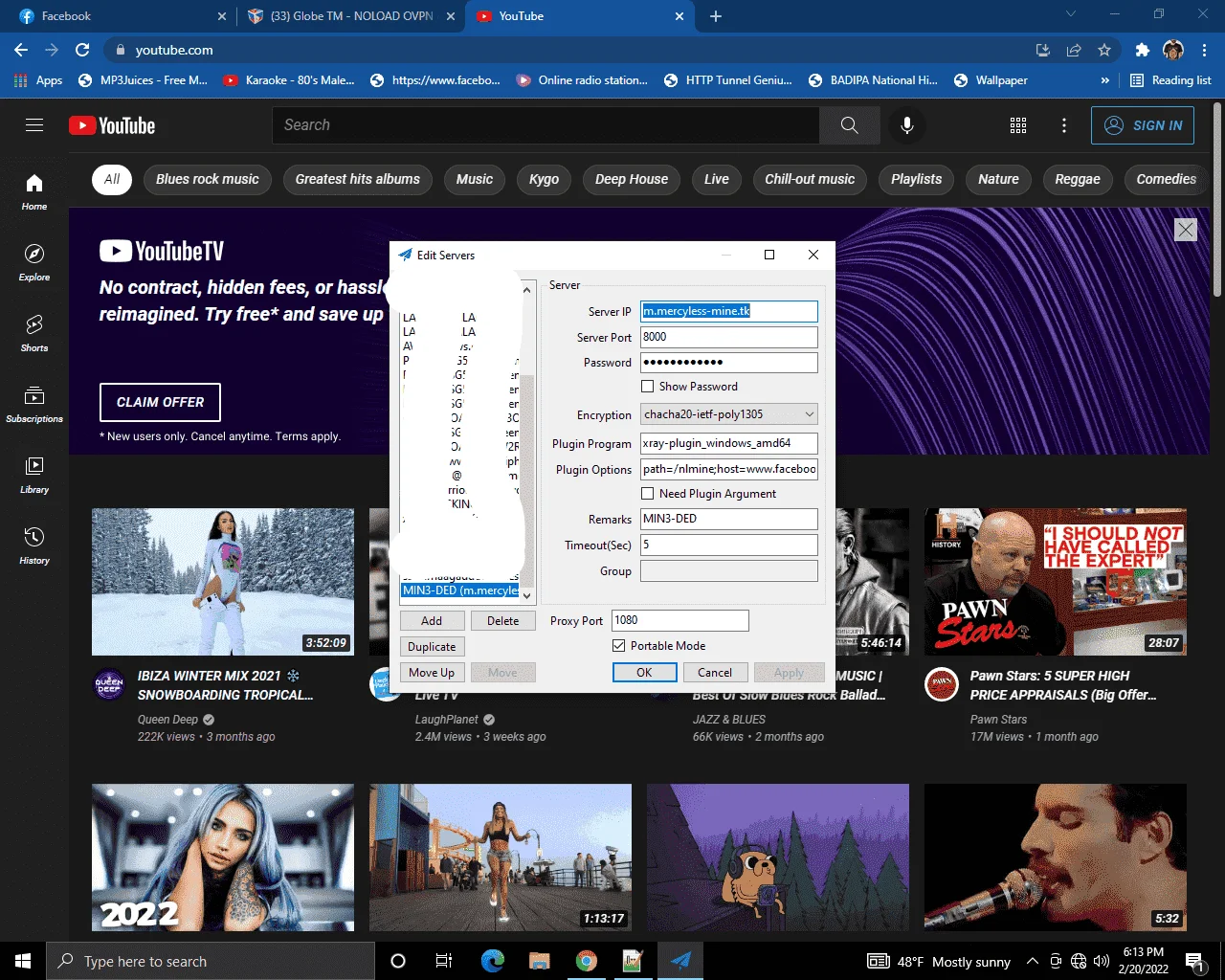Open YouTube settings three-dot menu

[x=1064, y=125]
